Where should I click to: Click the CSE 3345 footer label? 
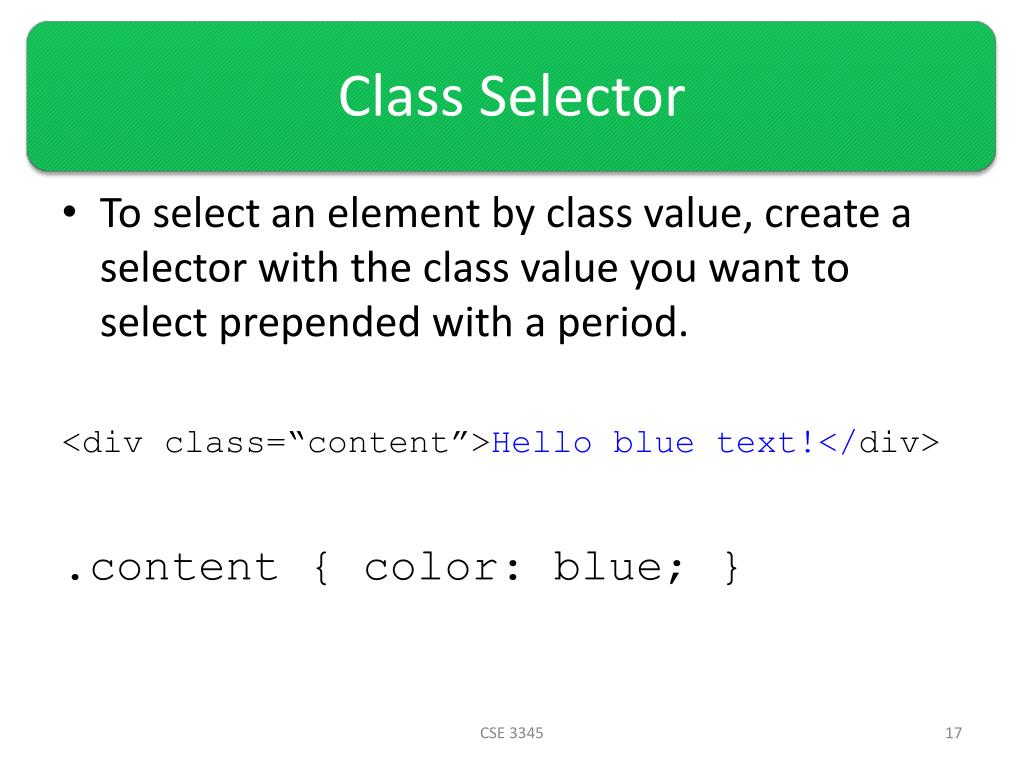(511, 733)
